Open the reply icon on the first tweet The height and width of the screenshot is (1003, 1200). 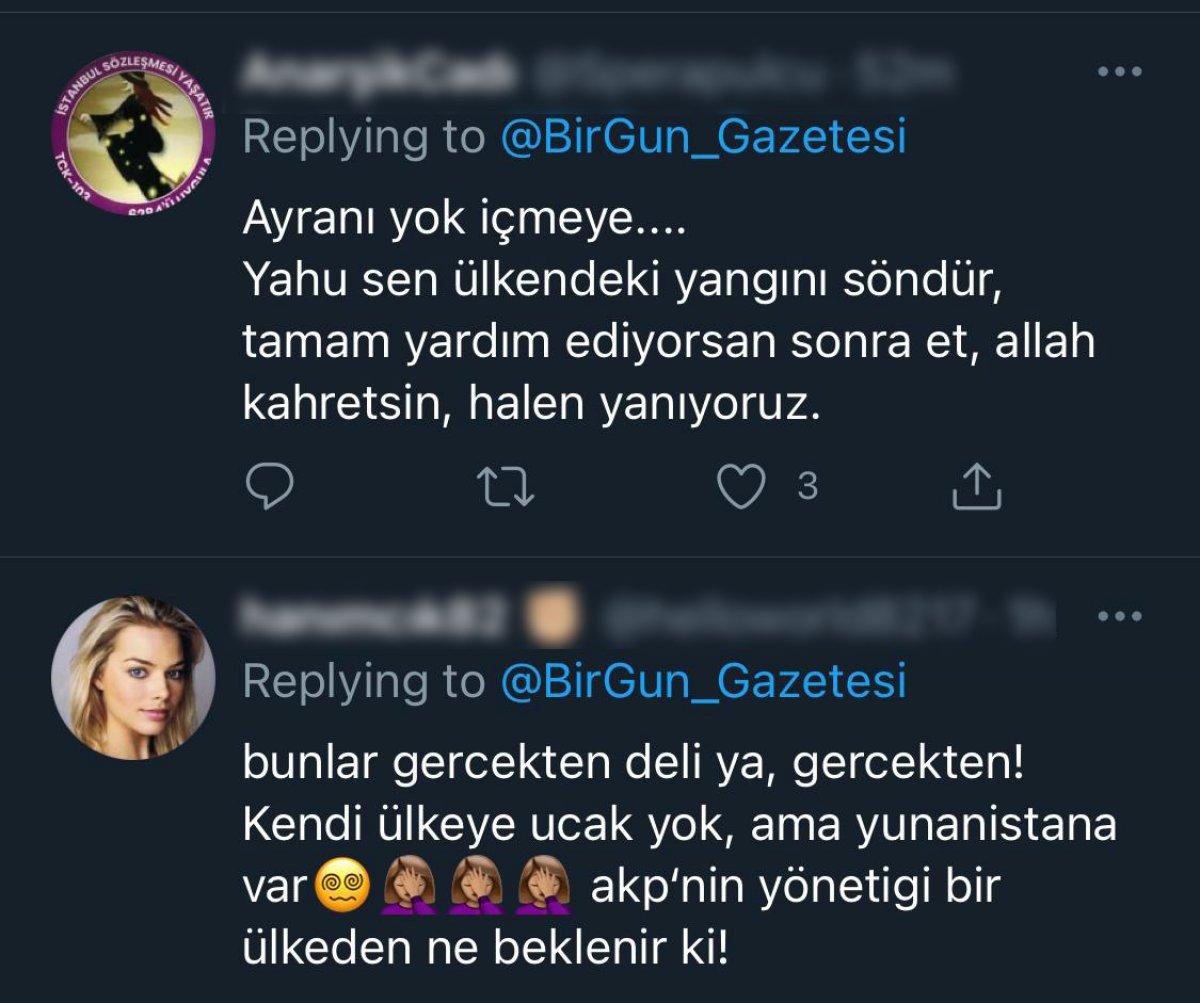(x=270, y=487)
